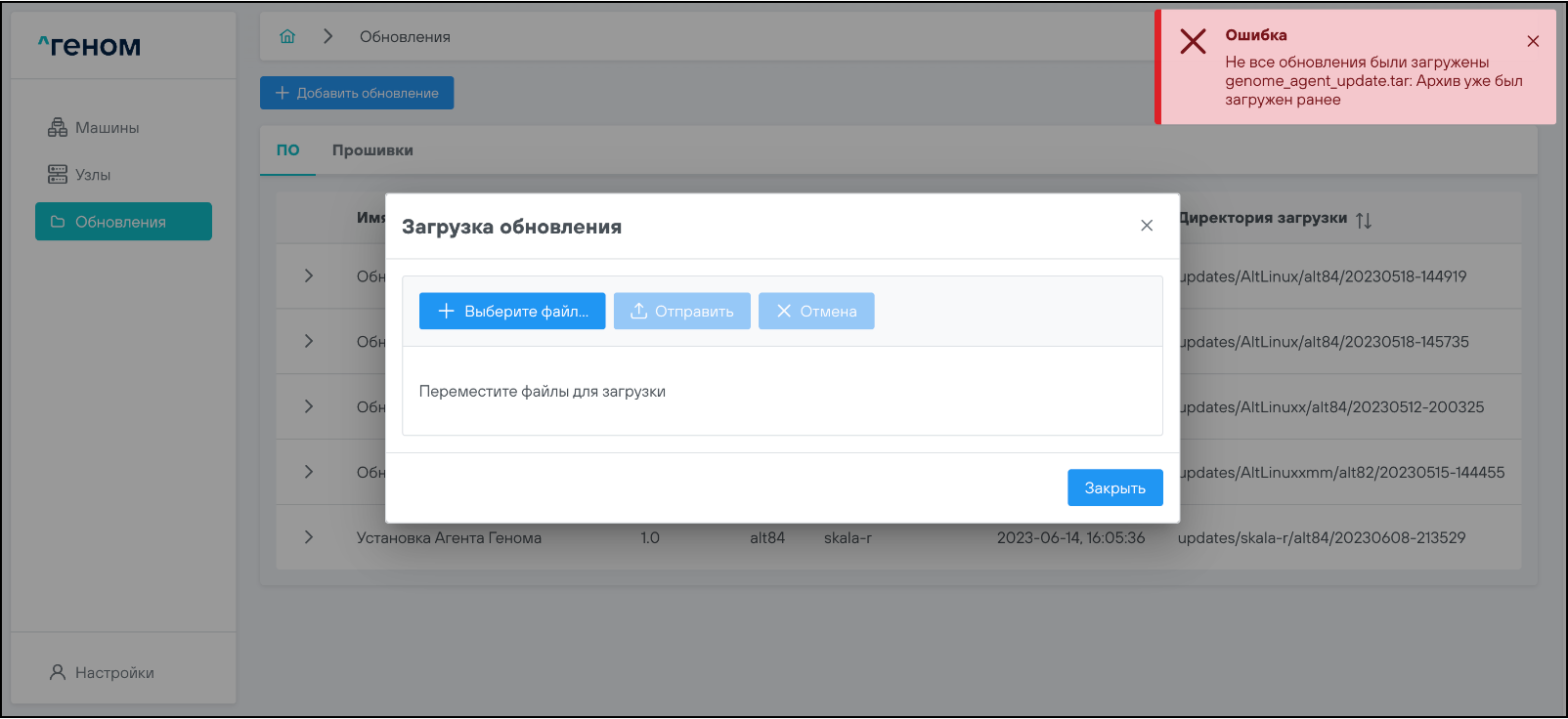Expand the Установка Агента Генома row

[309, 537]
